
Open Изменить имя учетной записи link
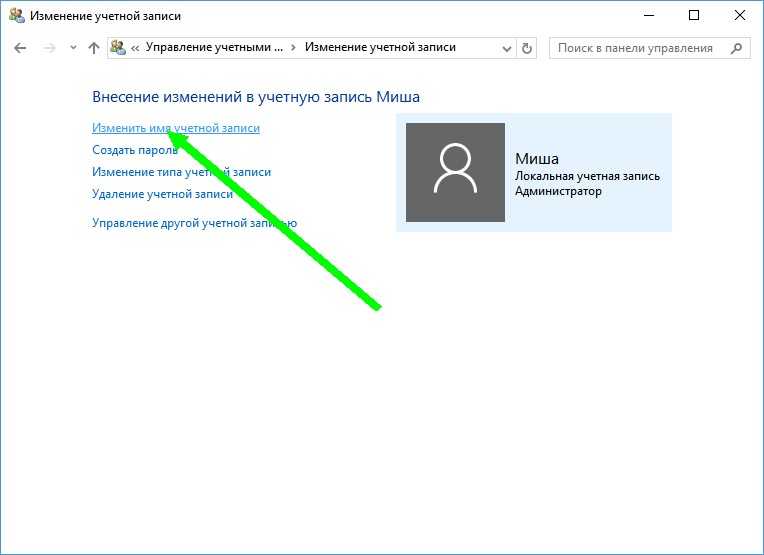pyautogui.click(x=176, y=128)
